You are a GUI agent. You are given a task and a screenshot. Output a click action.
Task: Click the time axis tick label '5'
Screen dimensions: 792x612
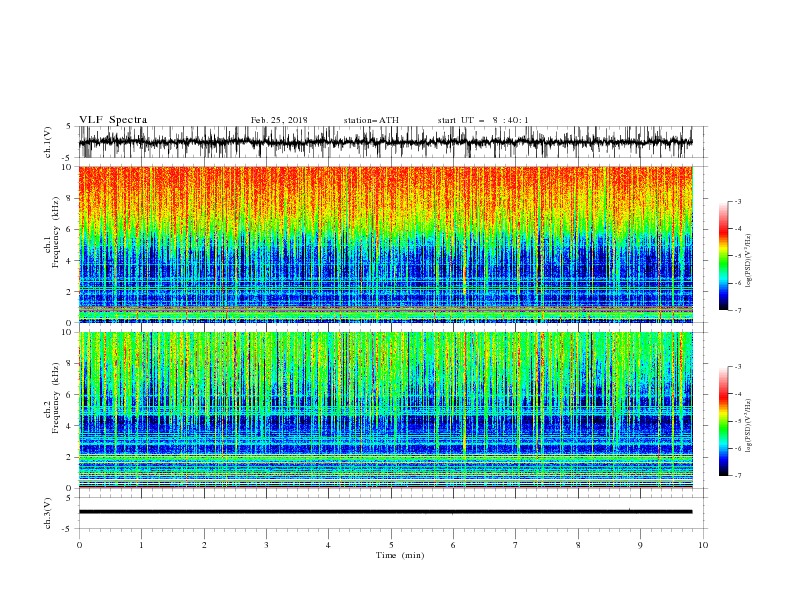(x=391, y=545)
